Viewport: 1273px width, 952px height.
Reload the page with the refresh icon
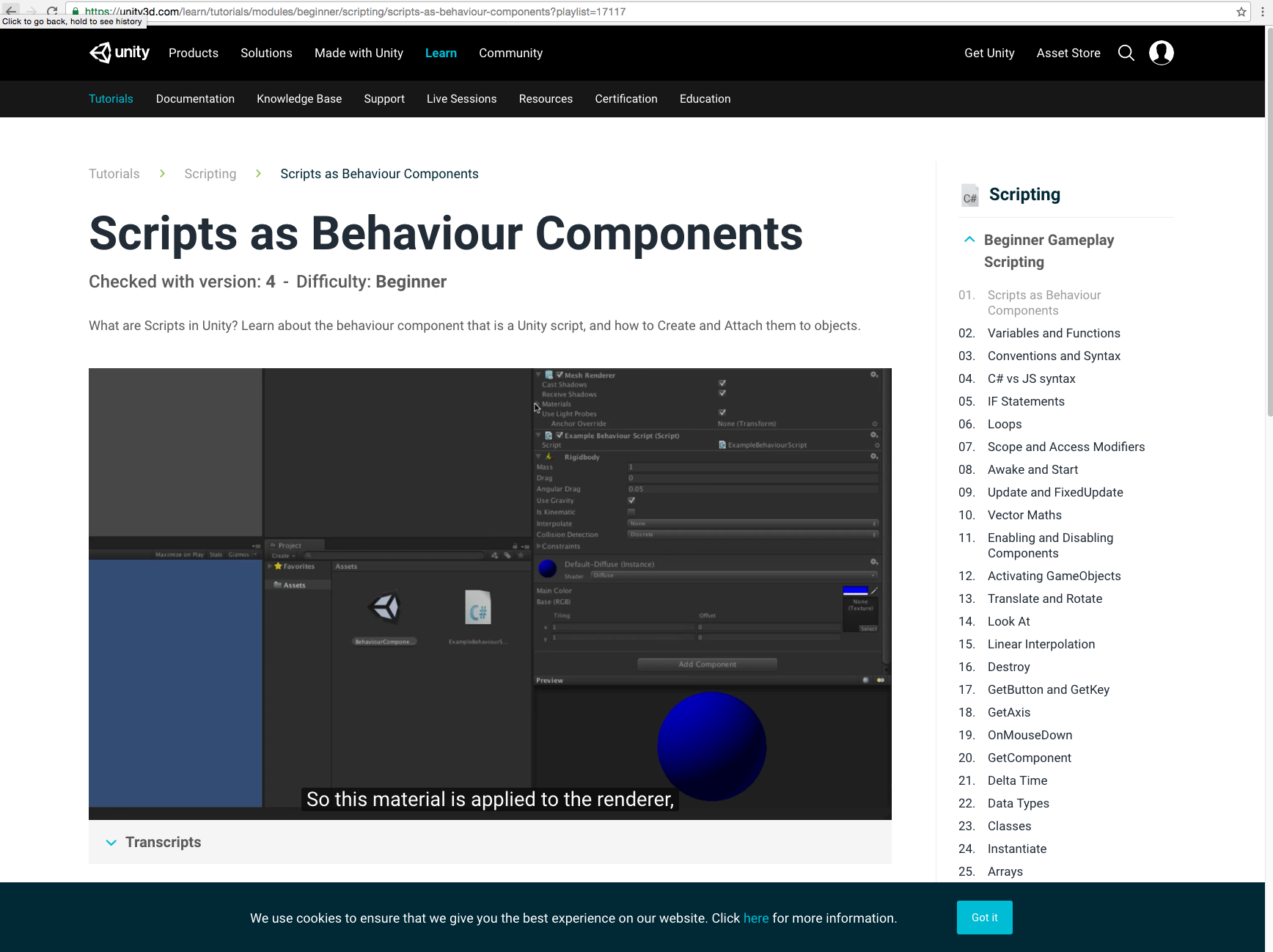pos(52,11)
